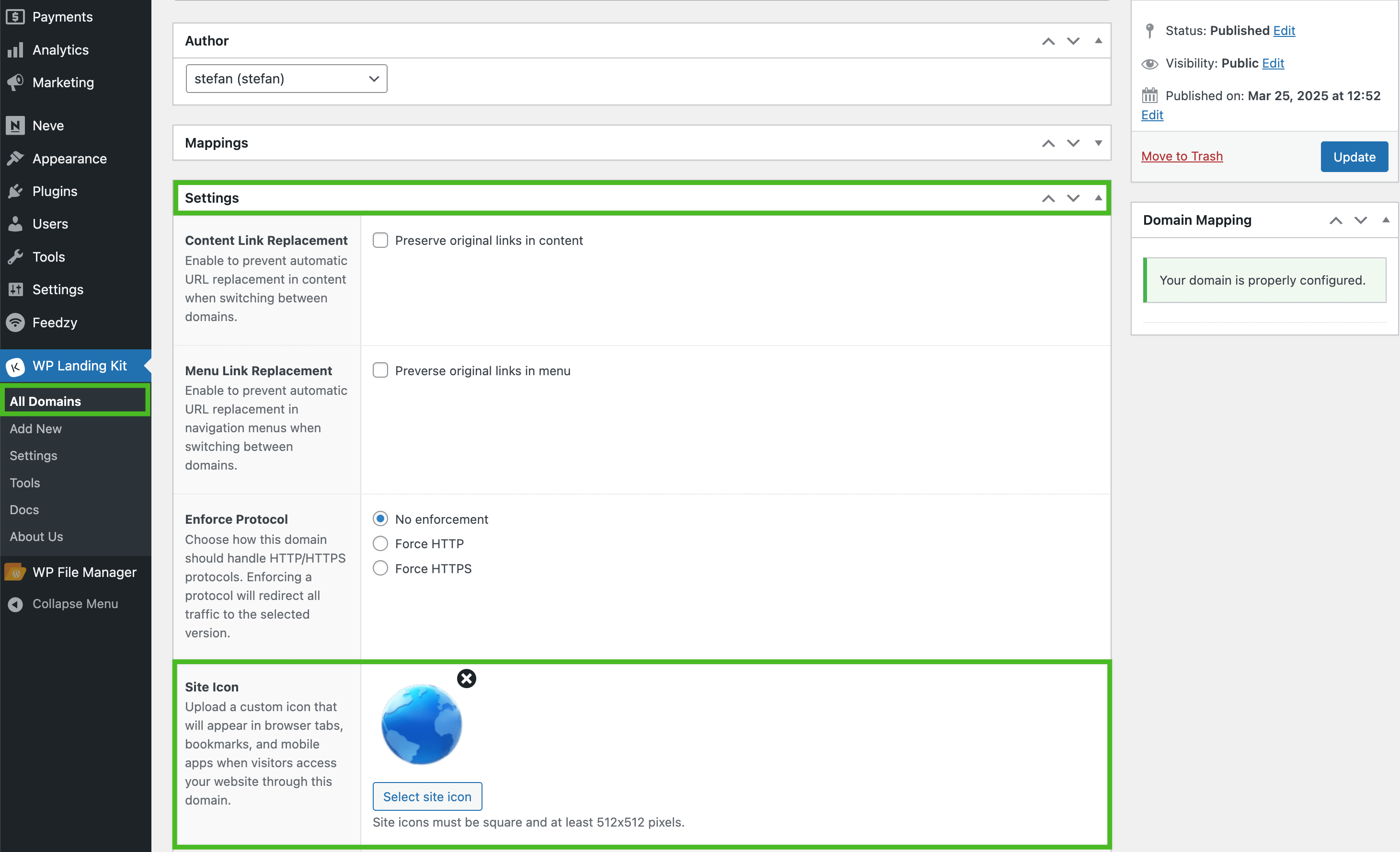Click the Collapse Menu arrow icon
1400x852 pixels.
tap(15, 604)
